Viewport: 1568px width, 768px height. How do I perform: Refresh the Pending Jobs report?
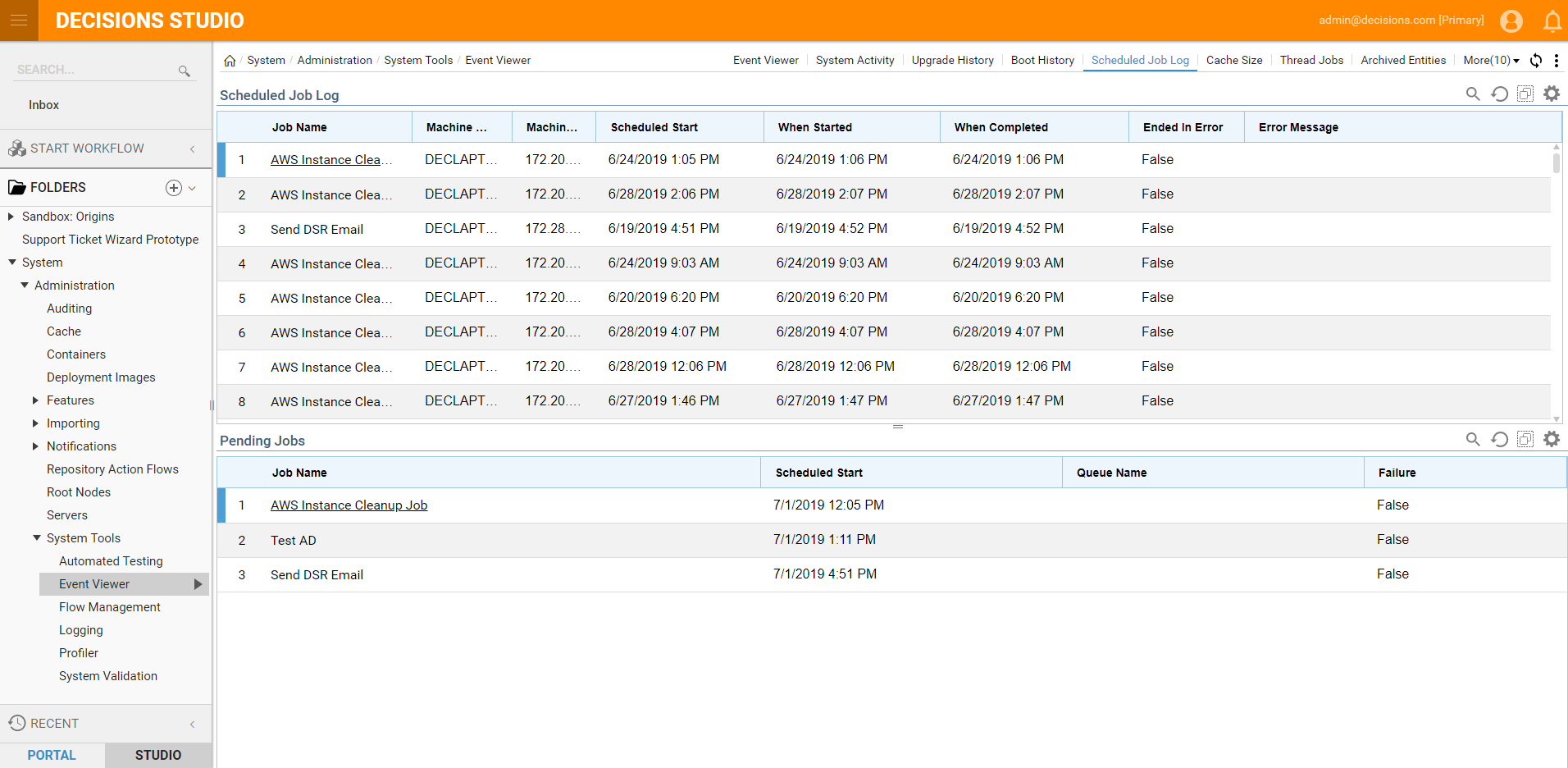point(1499,439)
